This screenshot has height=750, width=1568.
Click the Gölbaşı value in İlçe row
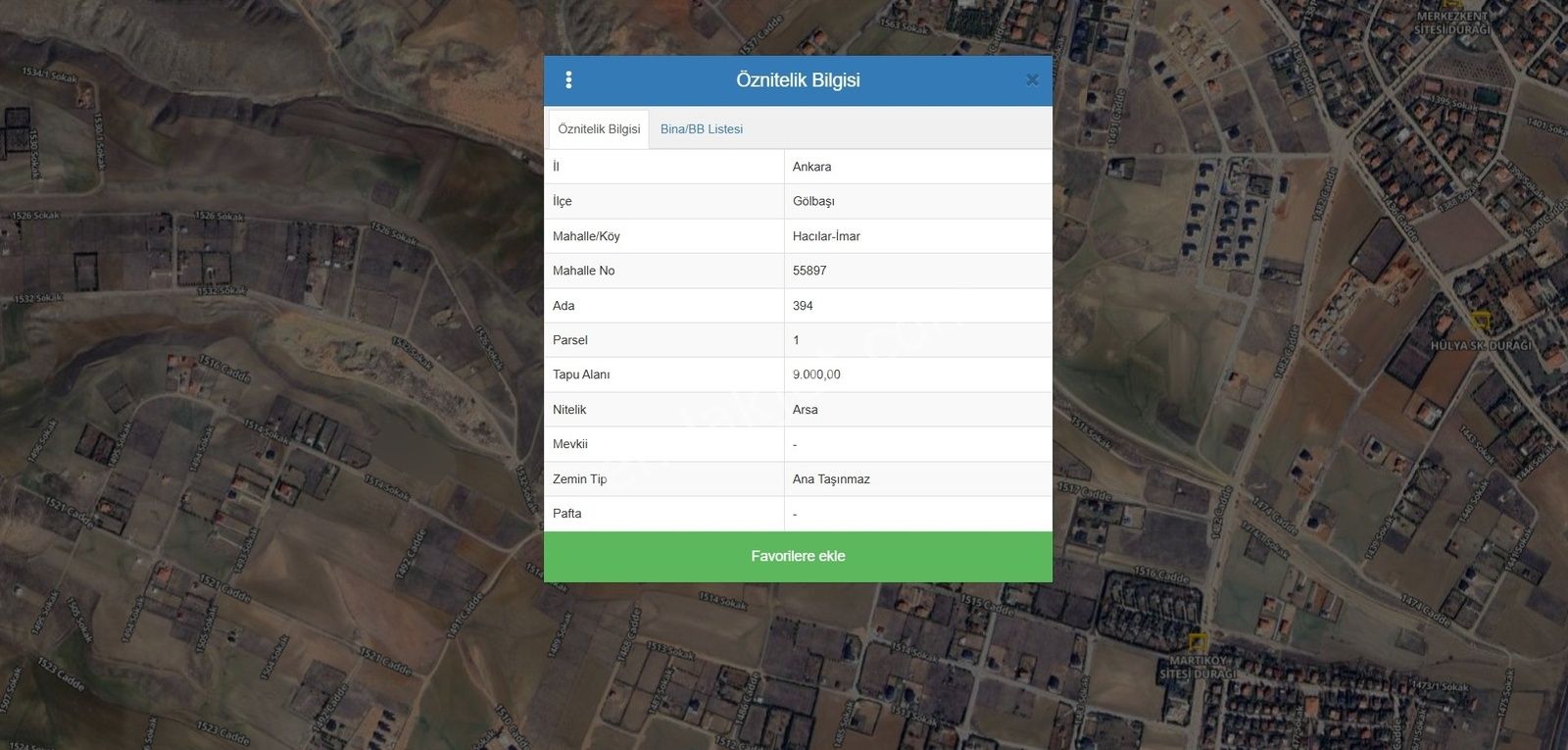[x=813, y=201]
